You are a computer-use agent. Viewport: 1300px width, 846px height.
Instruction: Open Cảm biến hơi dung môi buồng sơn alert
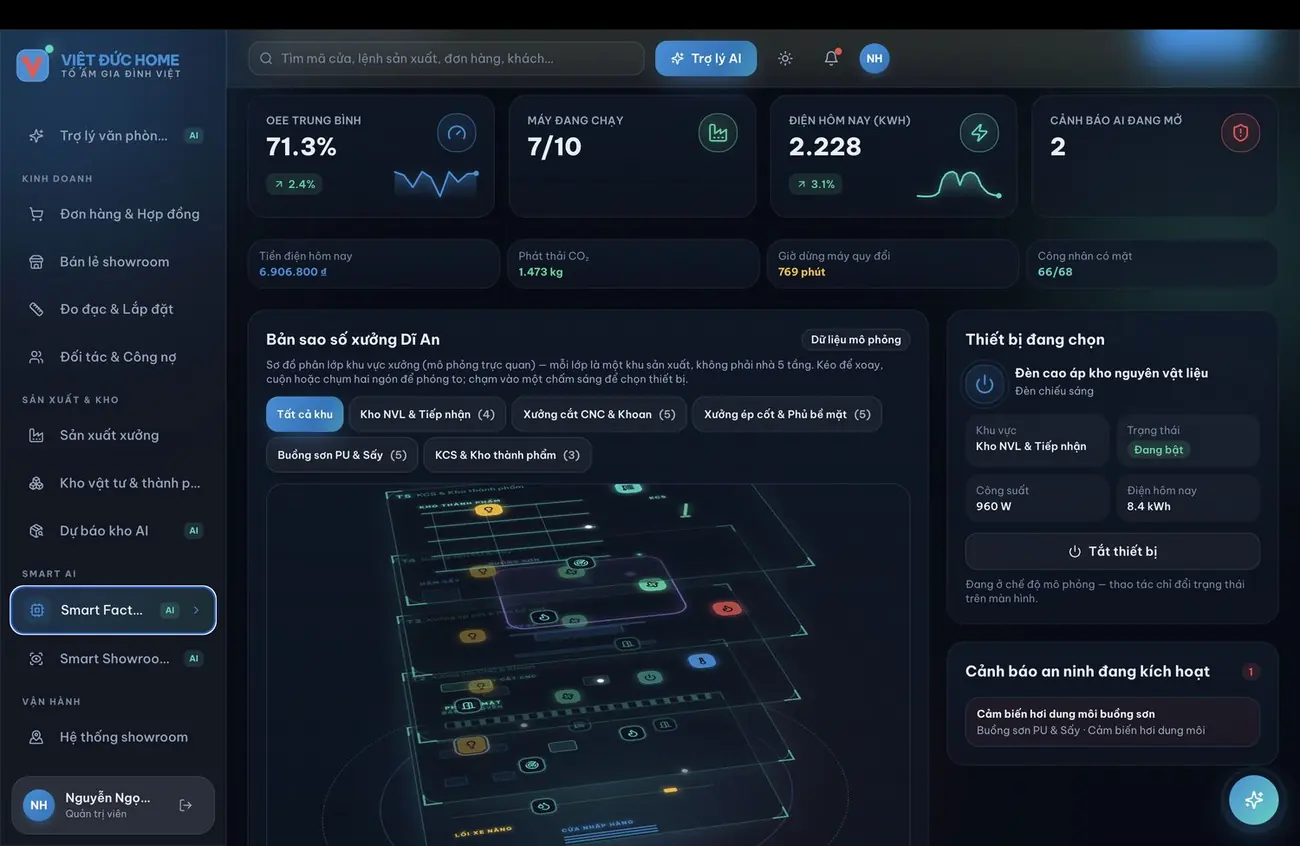(1112, 721)
